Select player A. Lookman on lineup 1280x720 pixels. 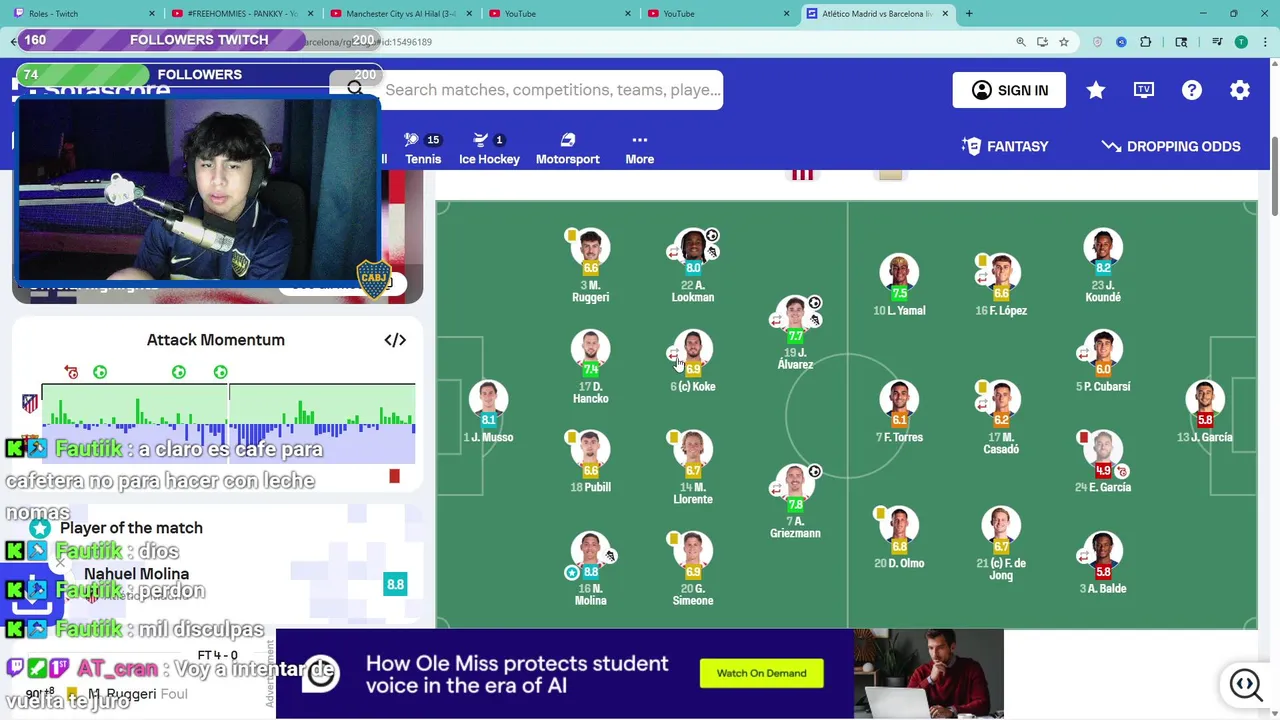click(x=693, y=266)
